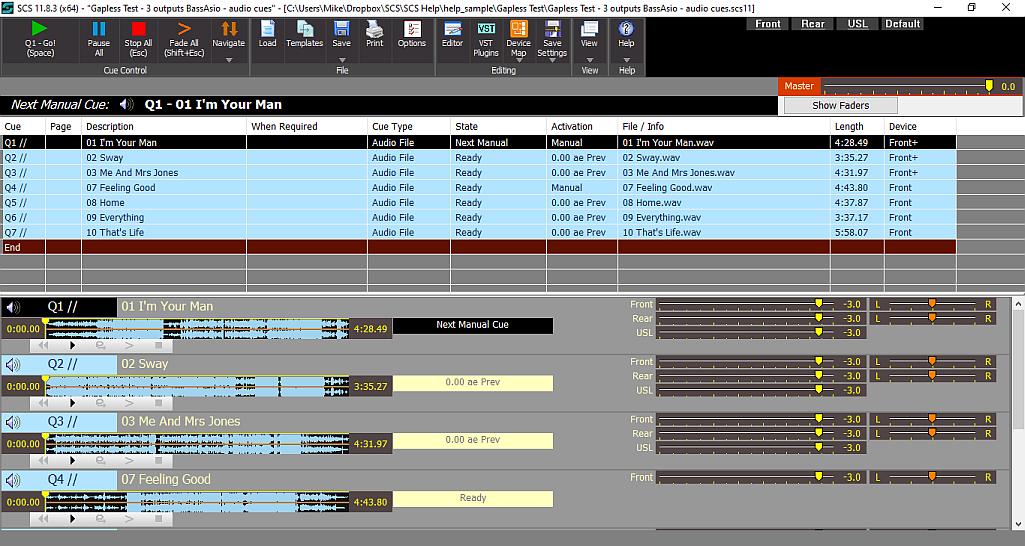Expand the Navigate dropdown arrow
The height and width of the screenshot is (546, 1025).
[229, 60]
